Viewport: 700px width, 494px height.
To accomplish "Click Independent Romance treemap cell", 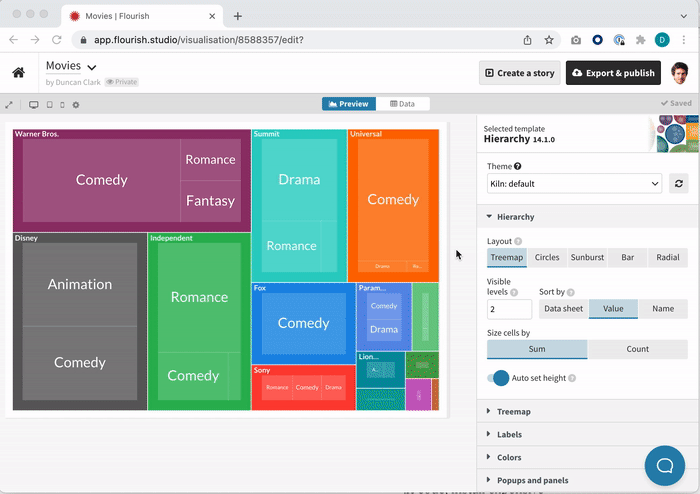I will pyautogui.click(x=199, y=297).
